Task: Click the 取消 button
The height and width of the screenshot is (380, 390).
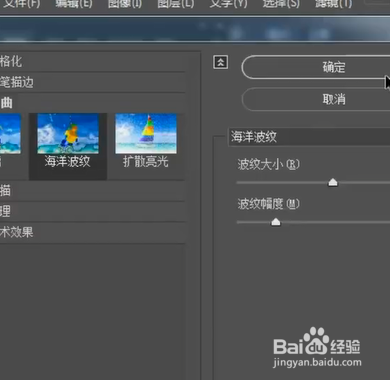Action: (316, 99)
